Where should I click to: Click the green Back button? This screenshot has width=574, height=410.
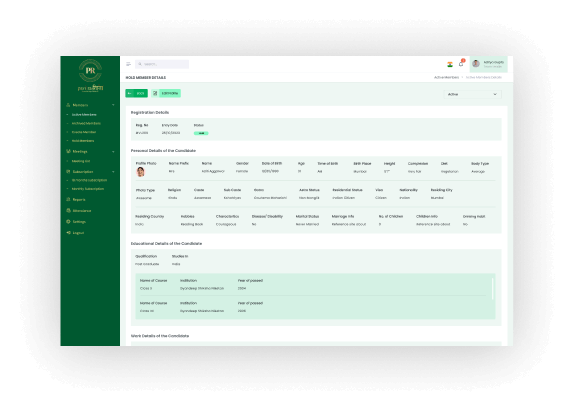click(137, 93)
